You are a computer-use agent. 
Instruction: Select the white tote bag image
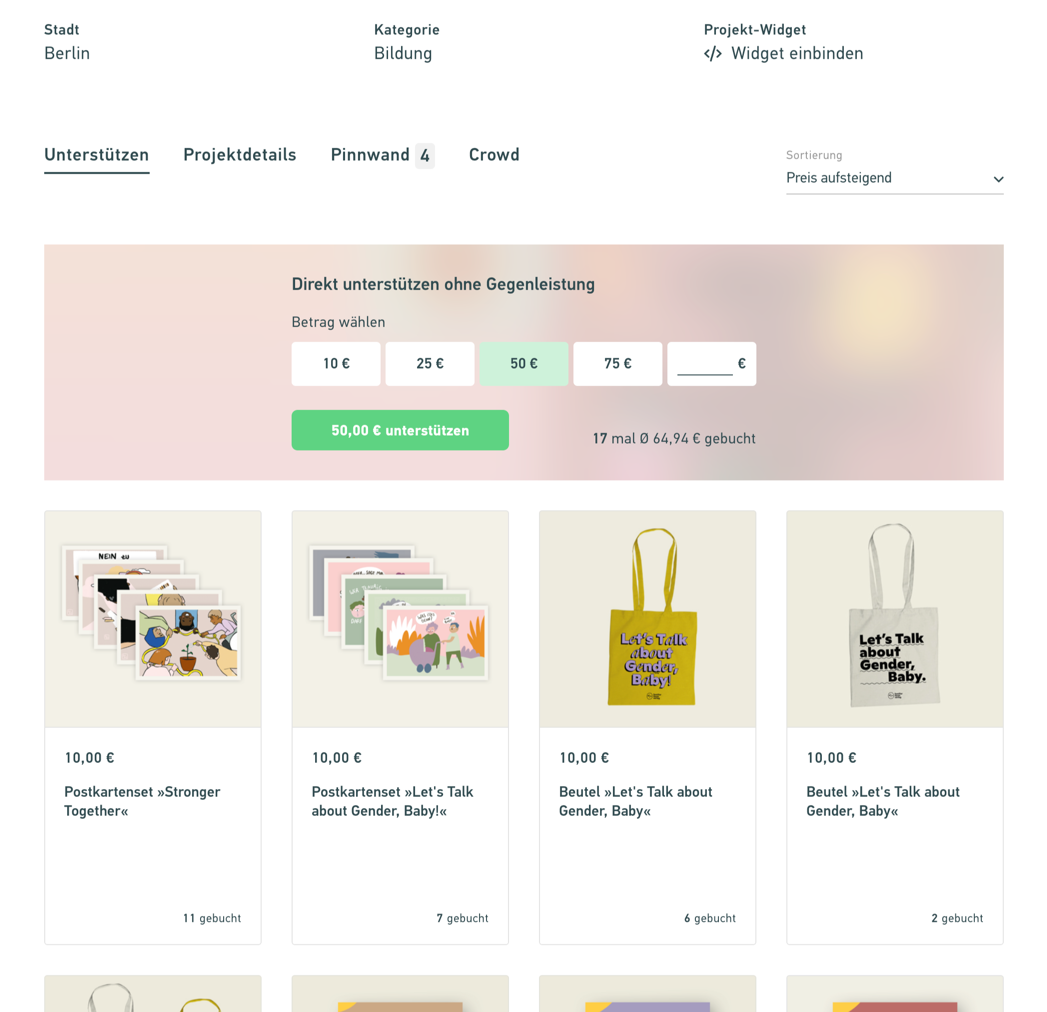(x=895, y=619)
